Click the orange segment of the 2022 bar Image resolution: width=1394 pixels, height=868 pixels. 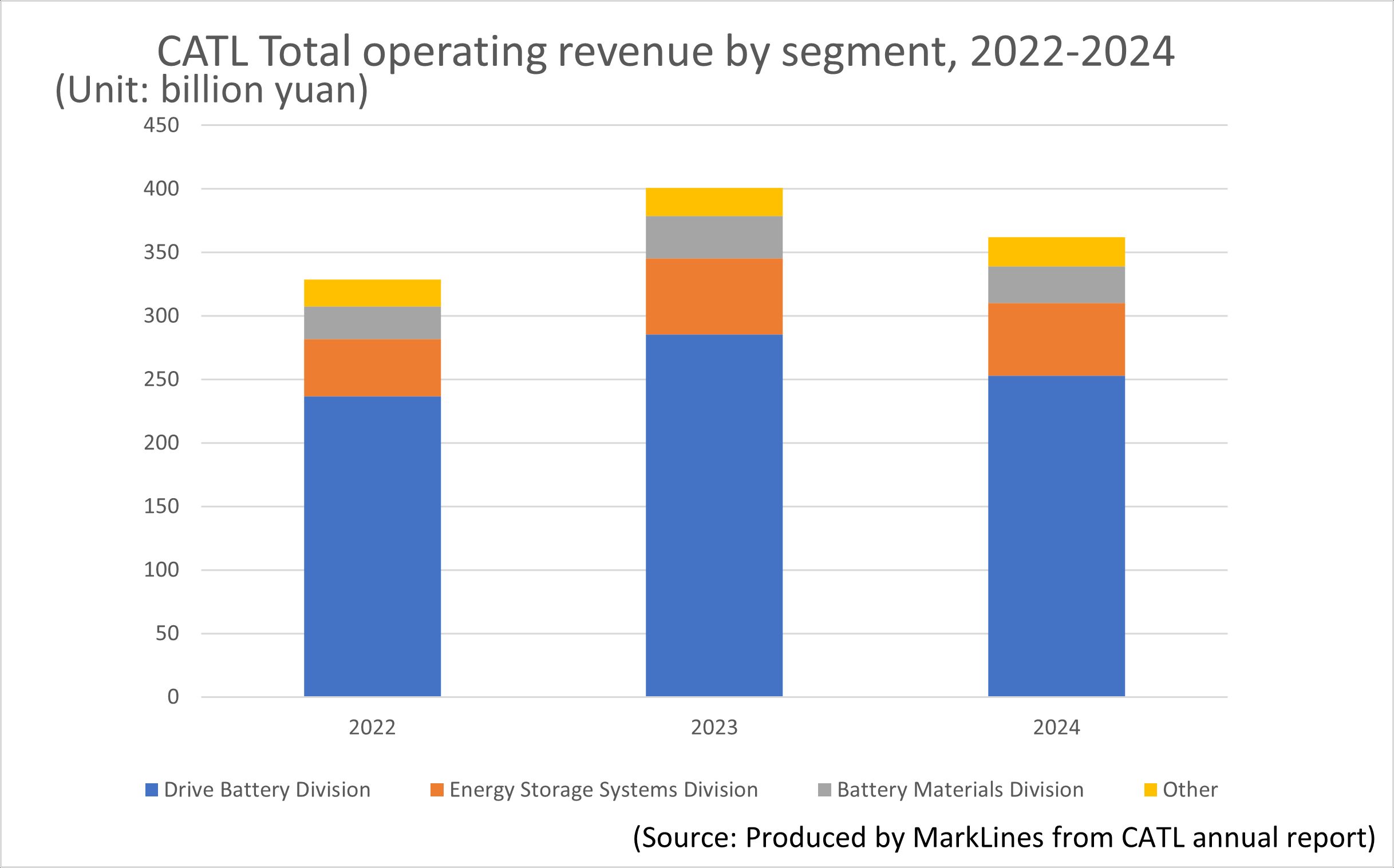pyautogui.click(x=372, y=368)
